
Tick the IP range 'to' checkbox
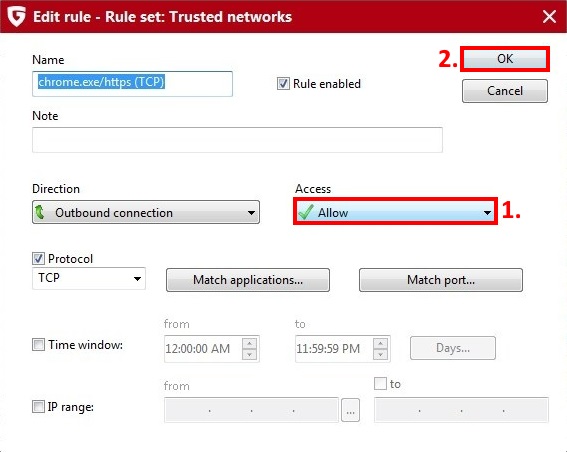pos(380,384)
